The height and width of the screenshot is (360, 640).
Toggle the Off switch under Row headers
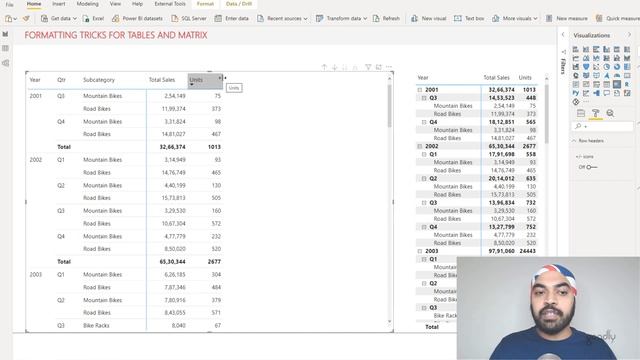pos(592,167)
